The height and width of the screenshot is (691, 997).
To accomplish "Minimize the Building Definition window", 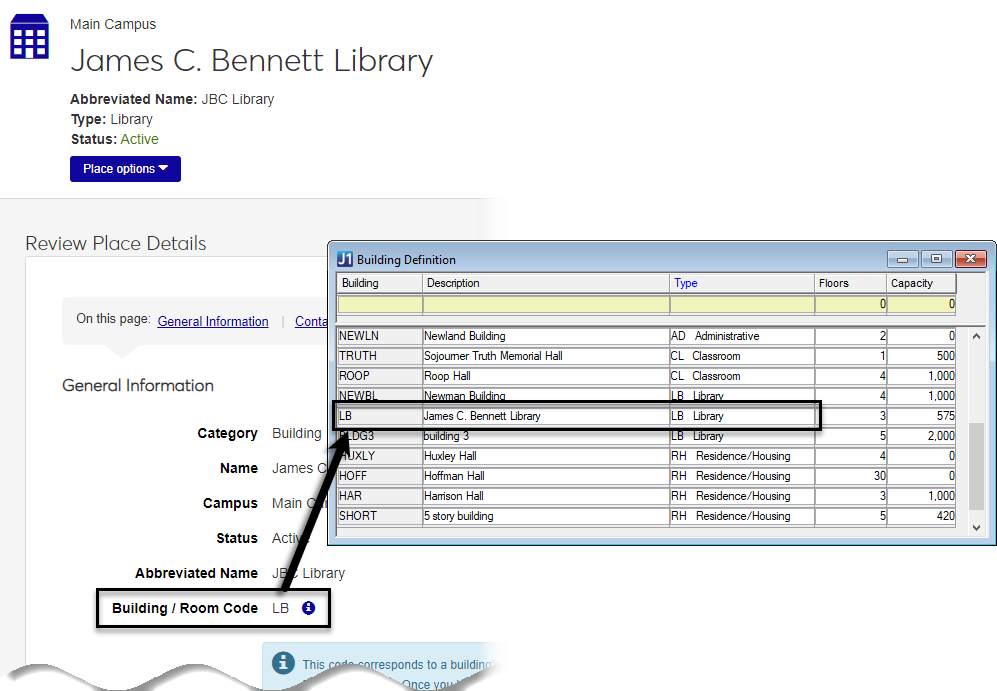I will [903, 259].
